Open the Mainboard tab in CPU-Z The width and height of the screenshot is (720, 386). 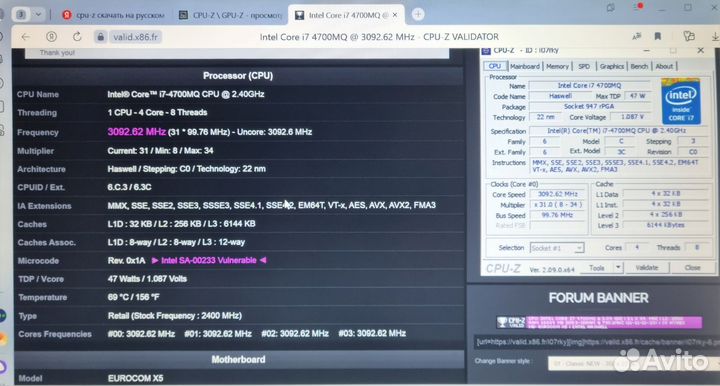point(524,67)
